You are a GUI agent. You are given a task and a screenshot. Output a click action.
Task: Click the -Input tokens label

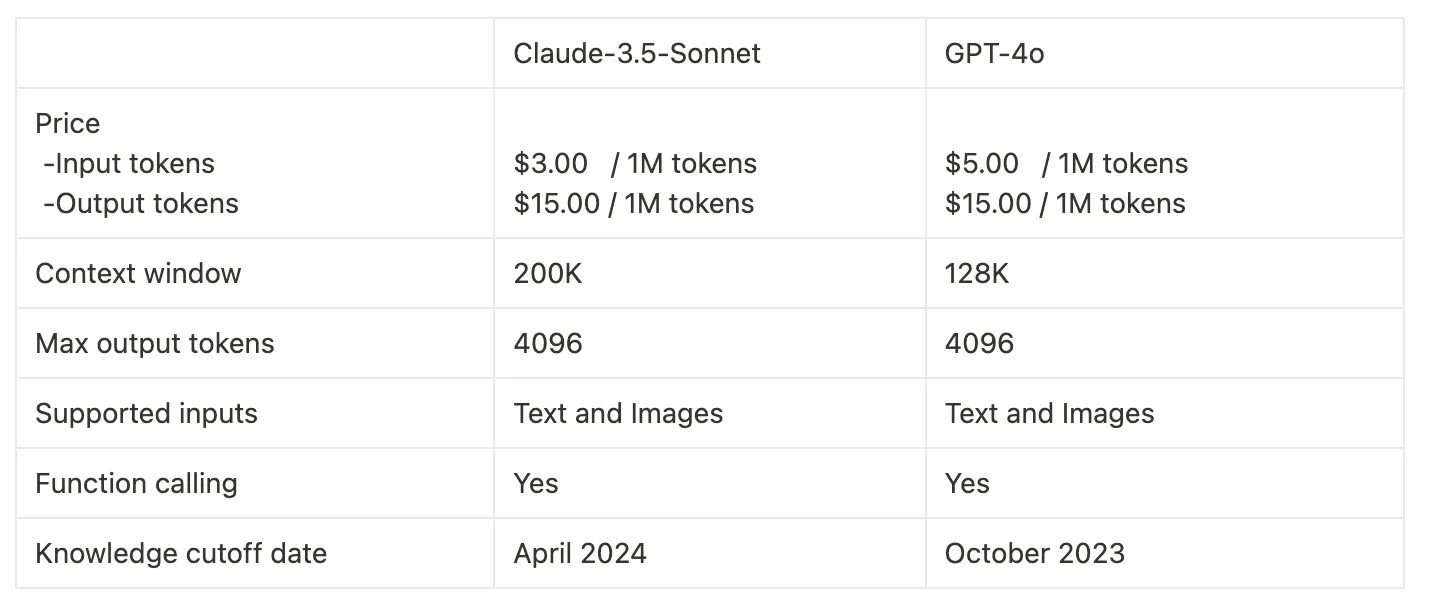(x=128, y=164)
